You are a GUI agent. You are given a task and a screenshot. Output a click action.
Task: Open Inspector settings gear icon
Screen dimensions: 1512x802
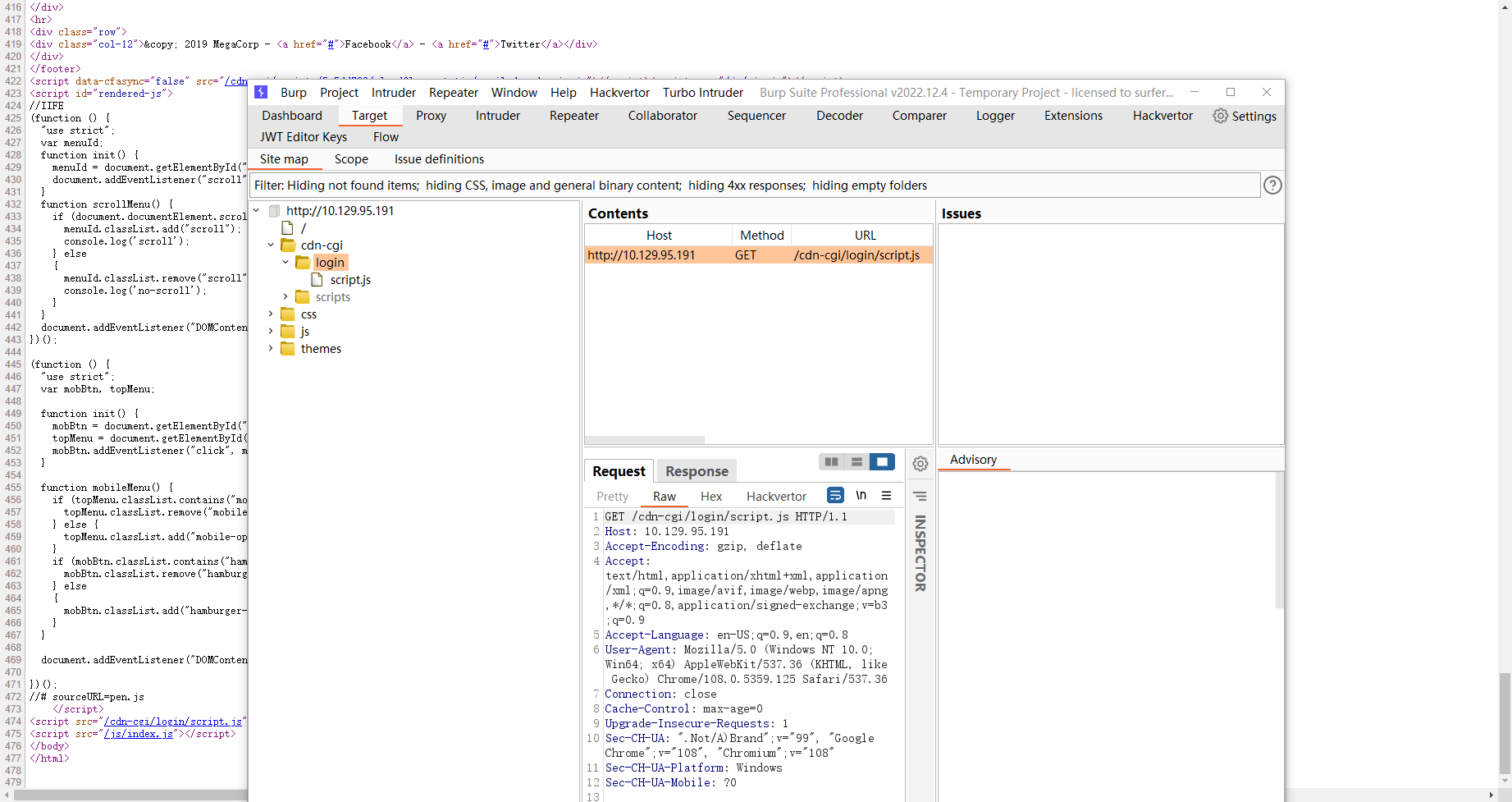click(x=920, y=464)
